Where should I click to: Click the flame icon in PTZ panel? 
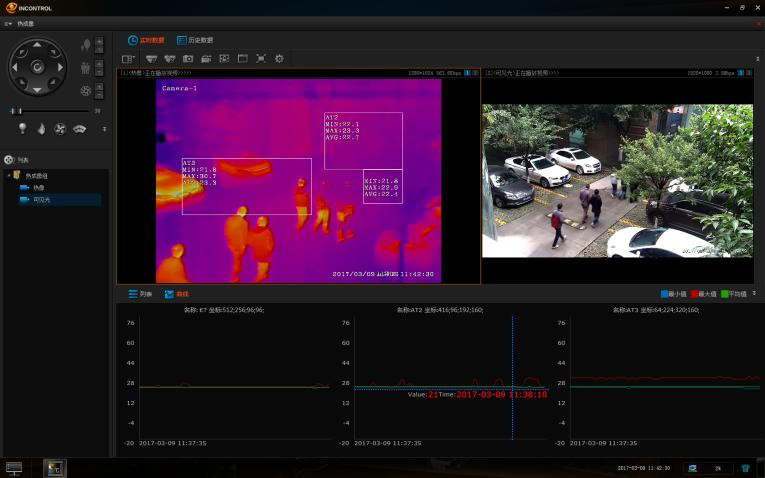tap(41, 129)
